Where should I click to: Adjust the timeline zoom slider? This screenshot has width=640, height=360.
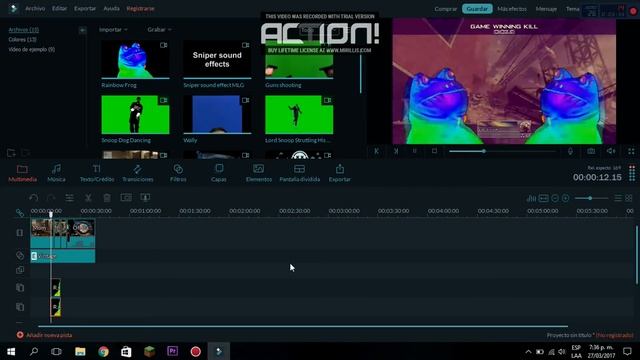point(591,198)
